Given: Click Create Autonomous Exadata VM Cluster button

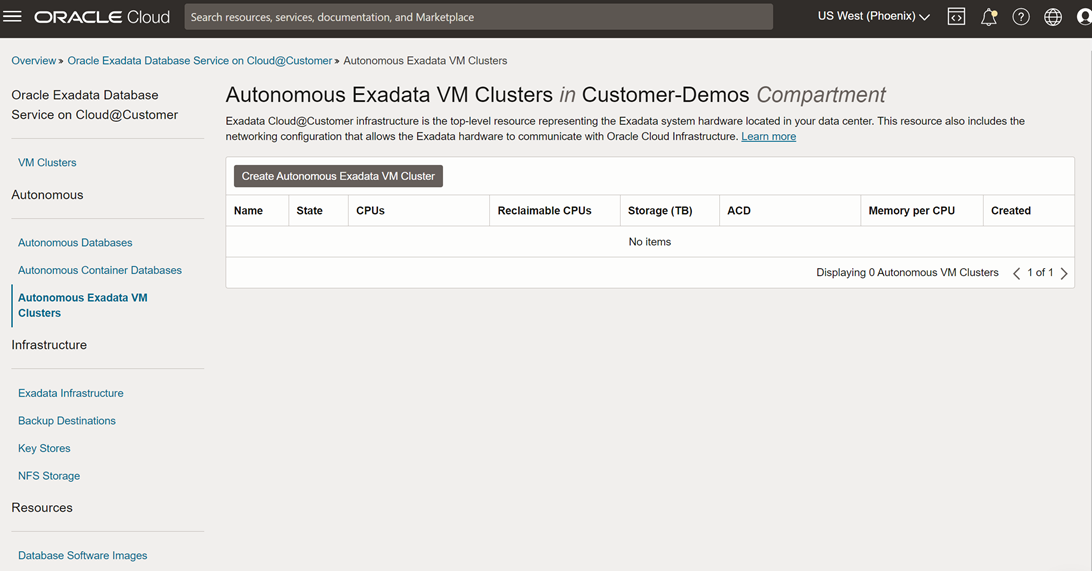Looking at the screenshot, I should coord(338,176).
